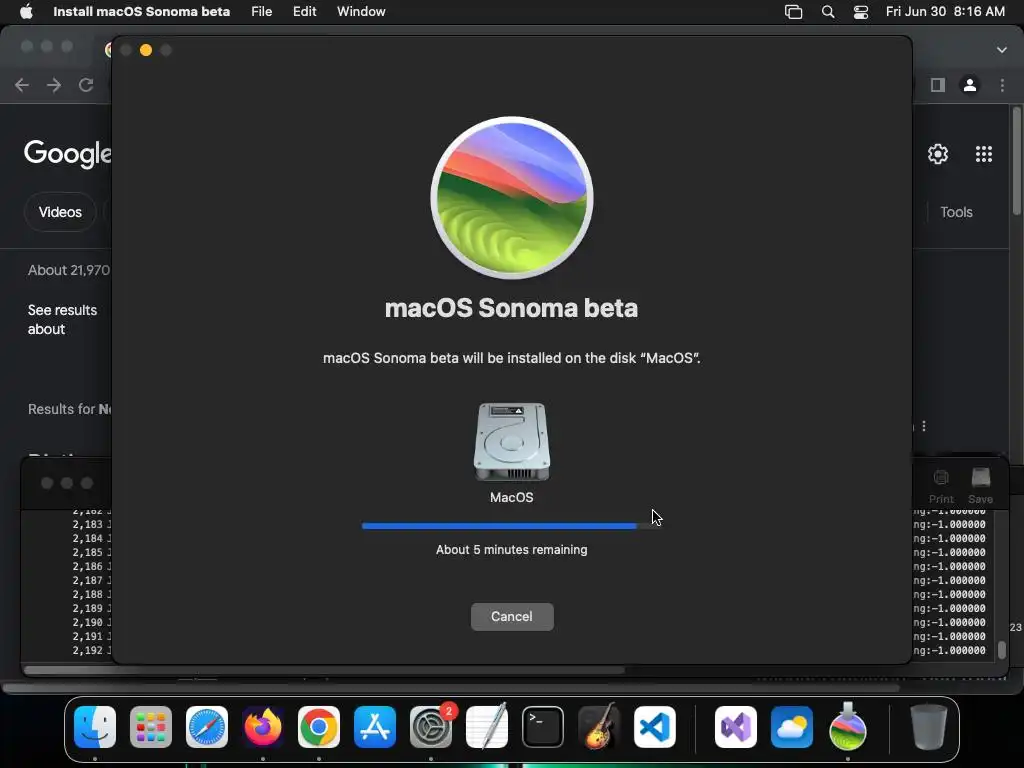This screenshot has height=768, width=1024.
Task: Open Terminal from the Dock
Action: click(x=543, y=727)
